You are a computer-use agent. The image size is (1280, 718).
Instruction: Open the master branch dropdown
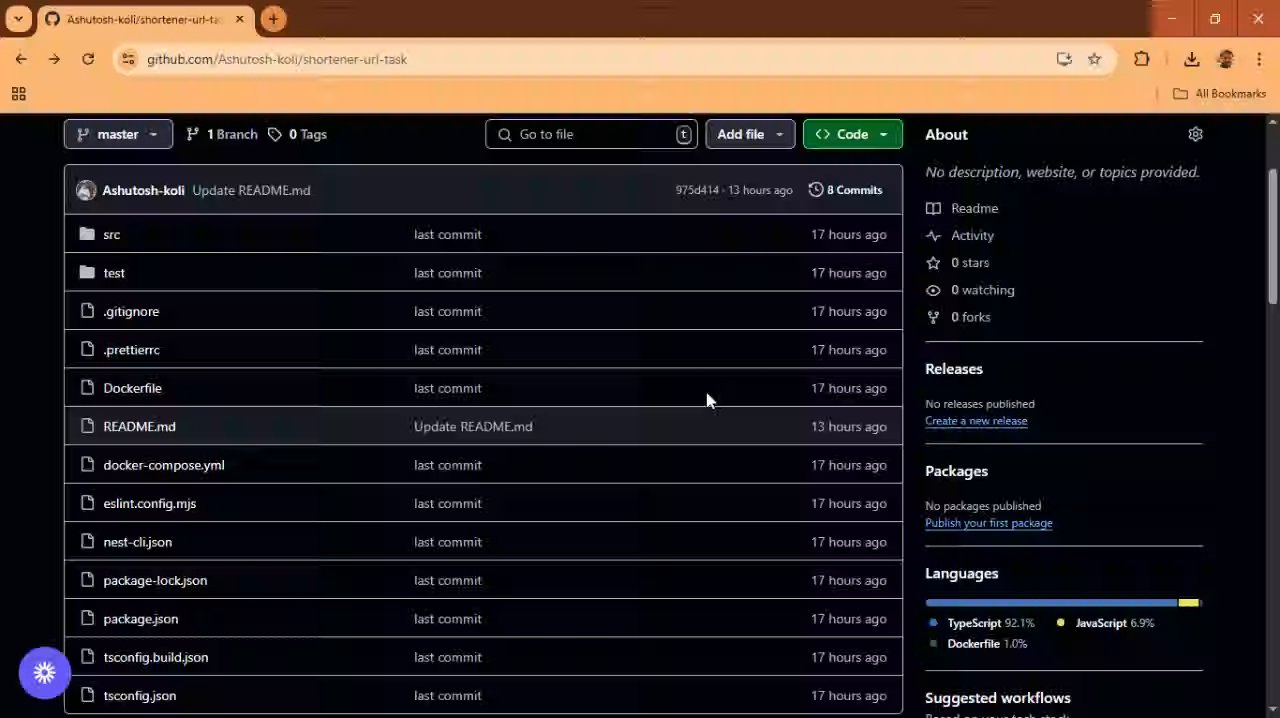[118, 134]
